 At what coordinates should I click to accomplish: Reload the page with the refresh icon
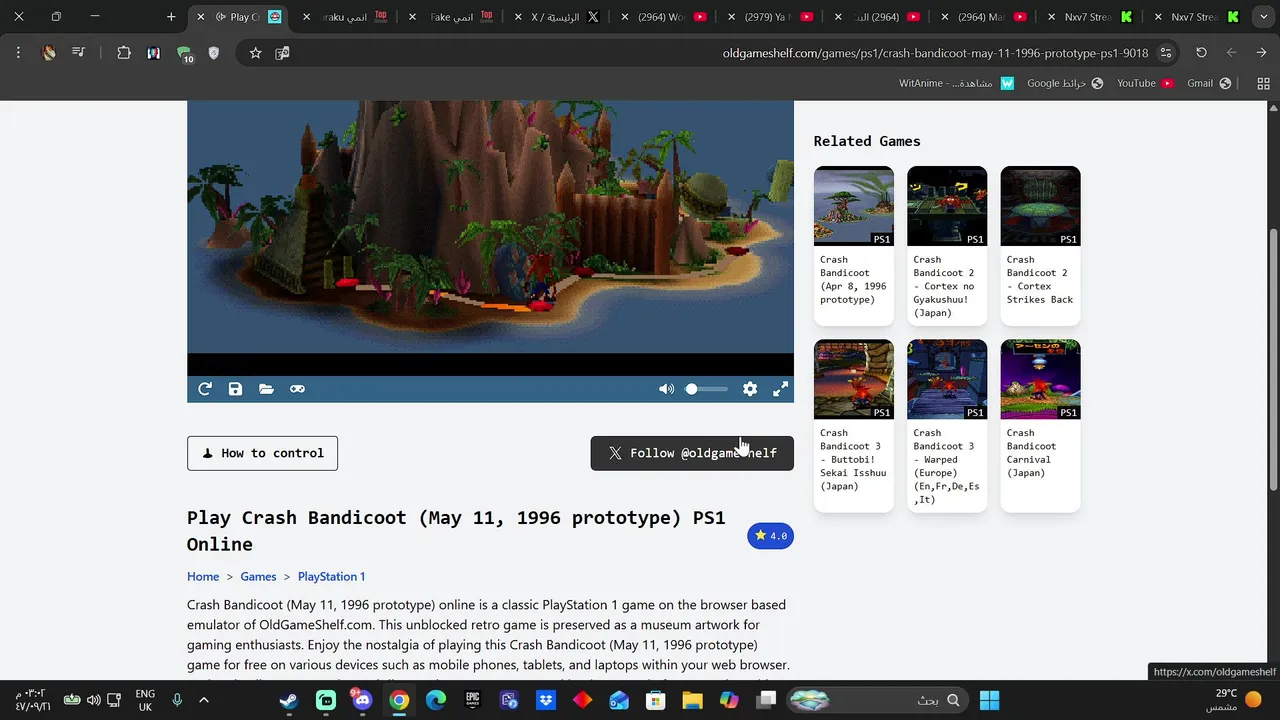pos(1201,53)
